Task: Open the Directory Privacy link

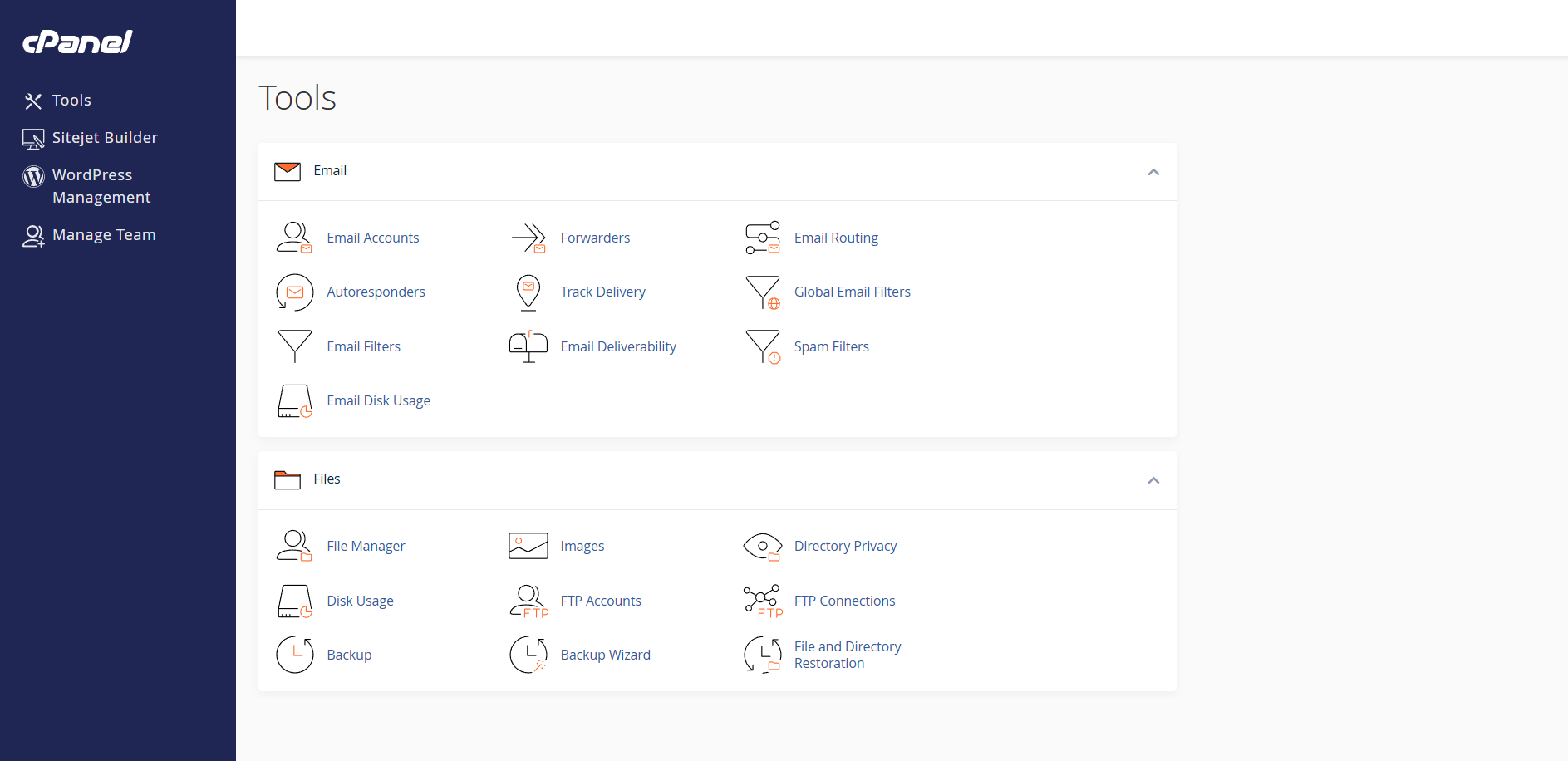Action: 845,546
